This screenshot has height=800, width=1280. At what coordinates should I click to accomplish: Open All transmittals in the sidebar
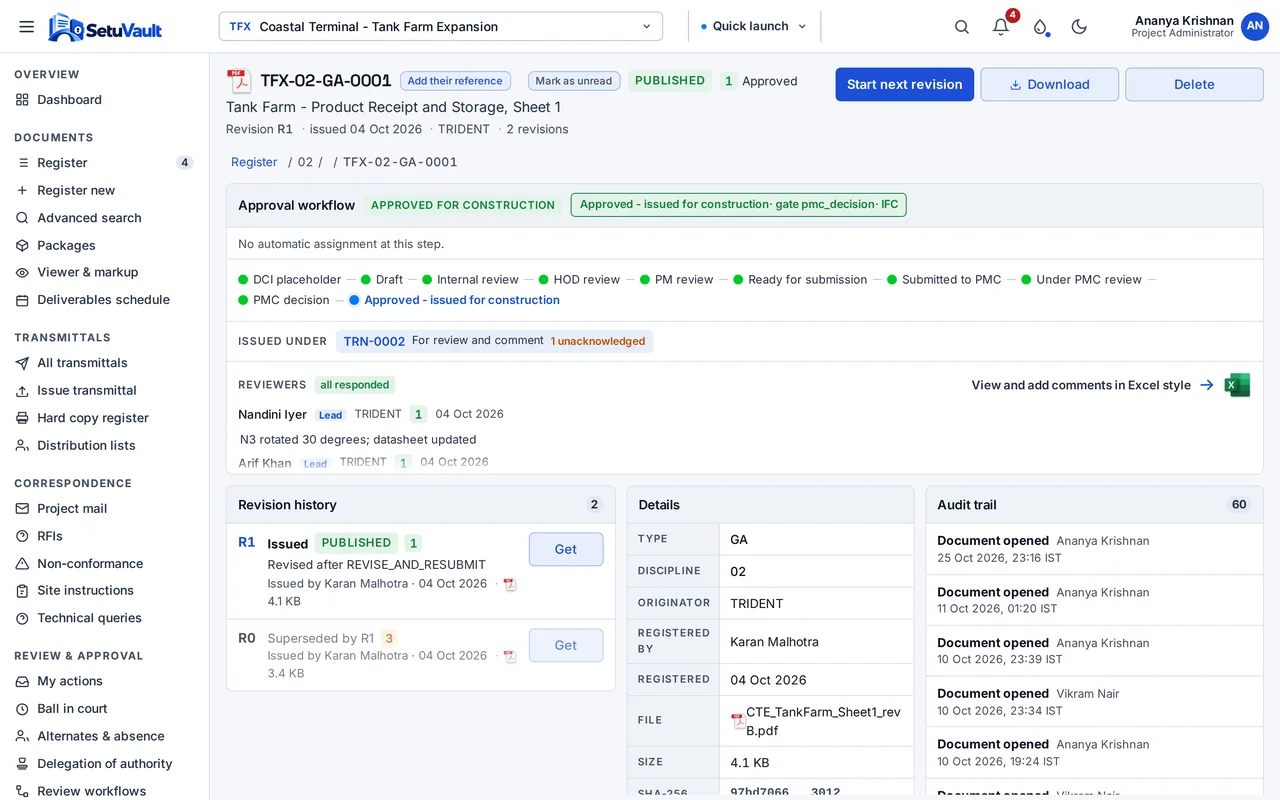(x=104, y=363)
